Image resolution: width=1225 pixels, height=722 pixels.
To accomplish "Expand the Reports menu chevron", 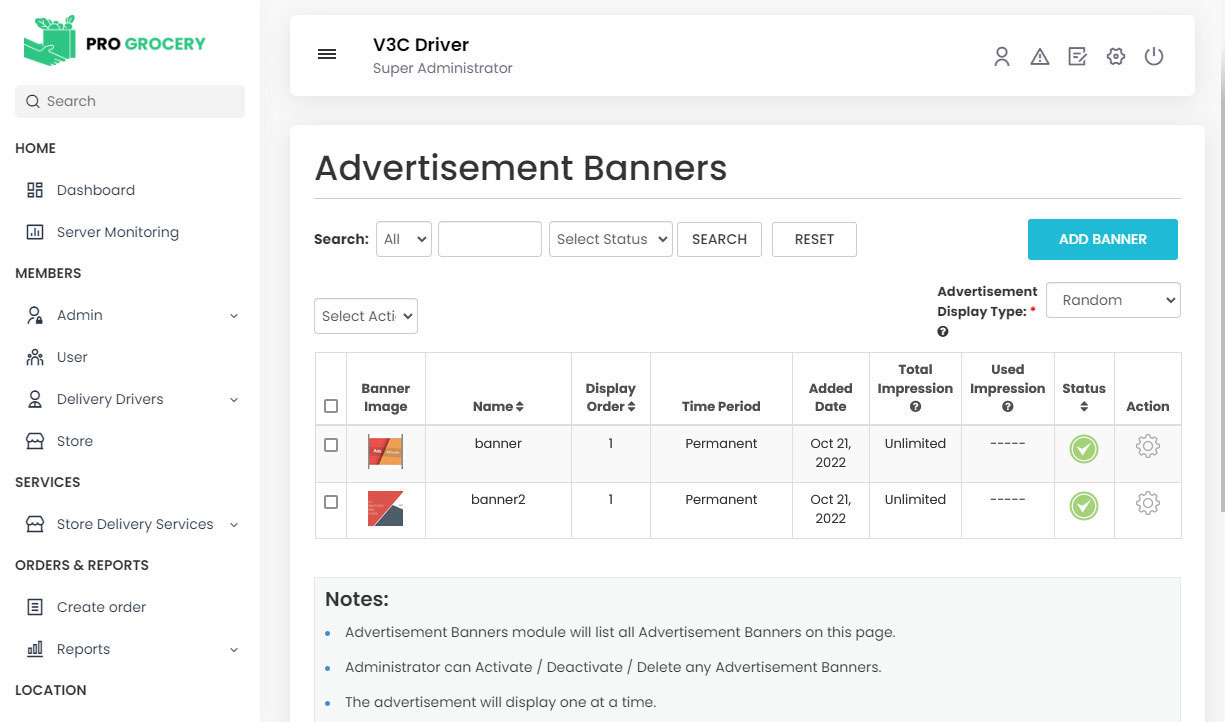I will click(x=234, y=650).
